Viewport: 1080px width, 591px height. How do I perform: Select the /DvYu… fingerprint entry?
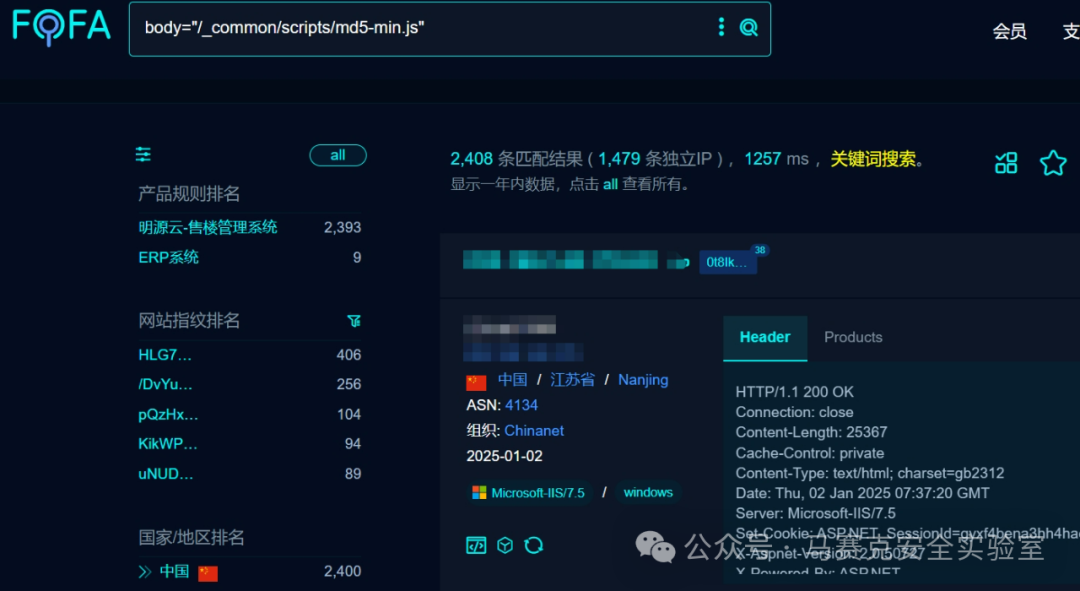pyautogui.click(x=165, y=384)
